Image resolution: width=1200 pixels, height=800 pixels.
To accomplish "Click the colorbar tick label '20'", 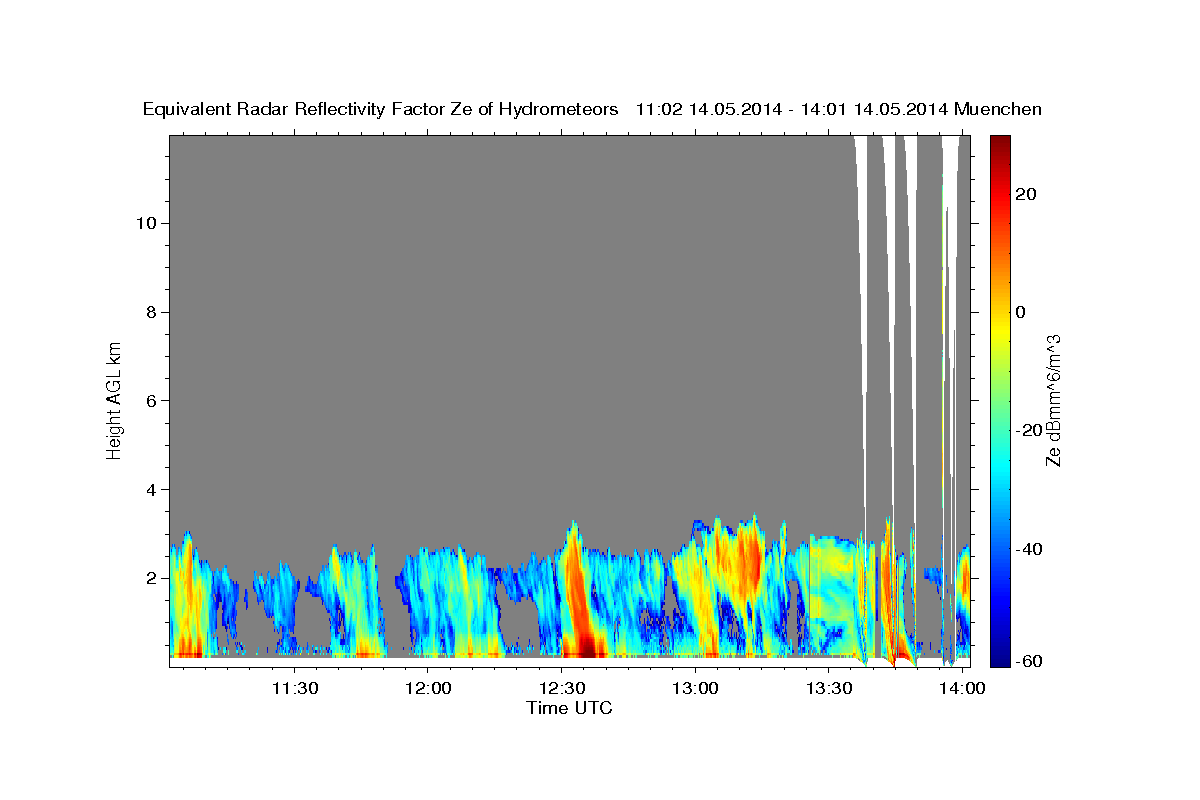I will [1025, 194].
